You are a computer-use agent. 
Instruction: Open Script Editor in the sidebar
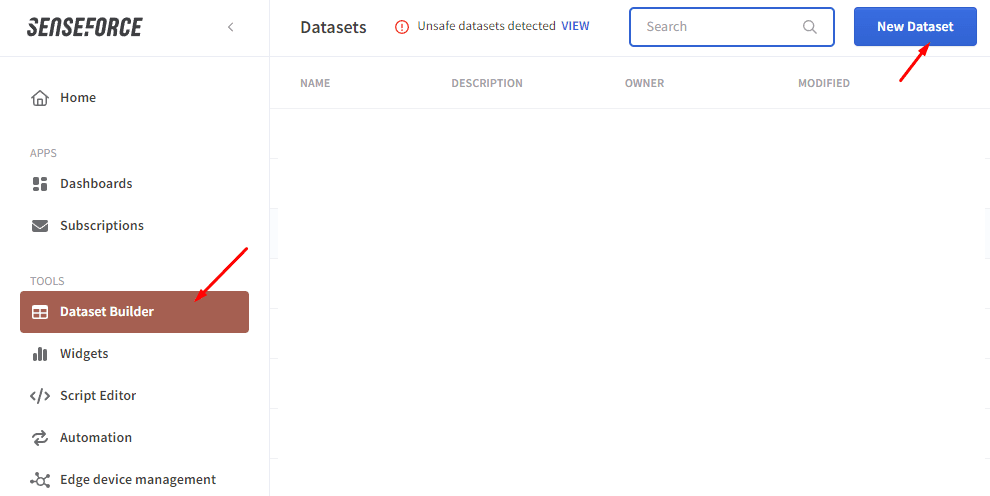click(x=134, y=396)
